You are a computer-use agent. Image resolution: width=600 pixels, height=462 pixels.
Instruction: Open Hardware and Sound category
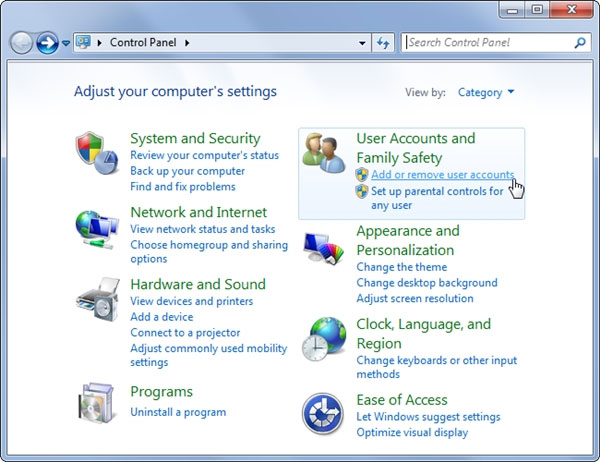(x=198, y=284)
